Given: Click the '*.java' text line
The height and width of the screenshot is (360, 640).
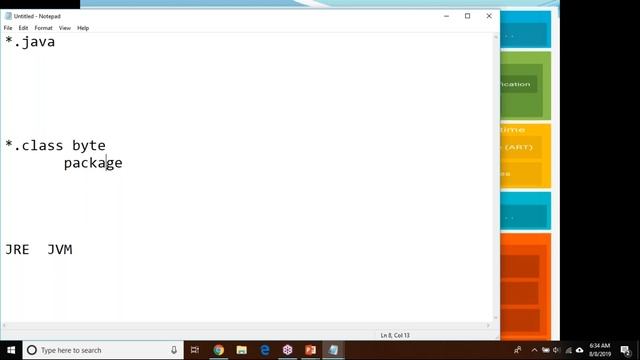Looking at the screenshot, I should pyautogui.click(x=30, y=42).
